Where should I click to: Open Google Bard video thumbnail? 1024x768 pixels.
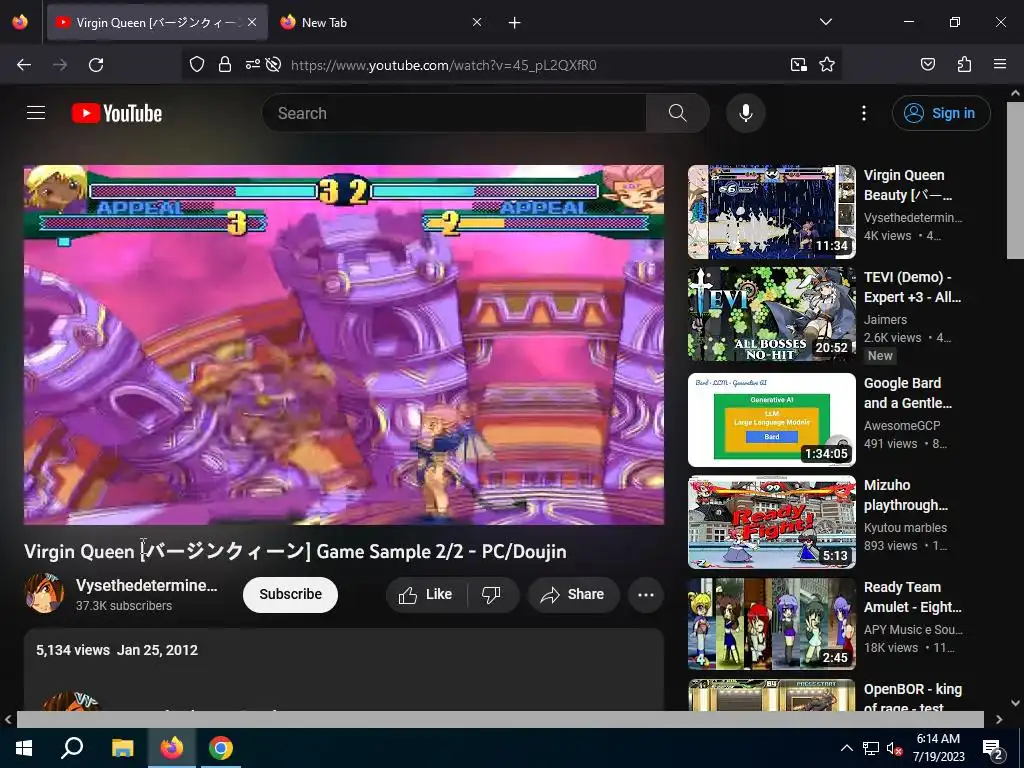pos(771,419)
